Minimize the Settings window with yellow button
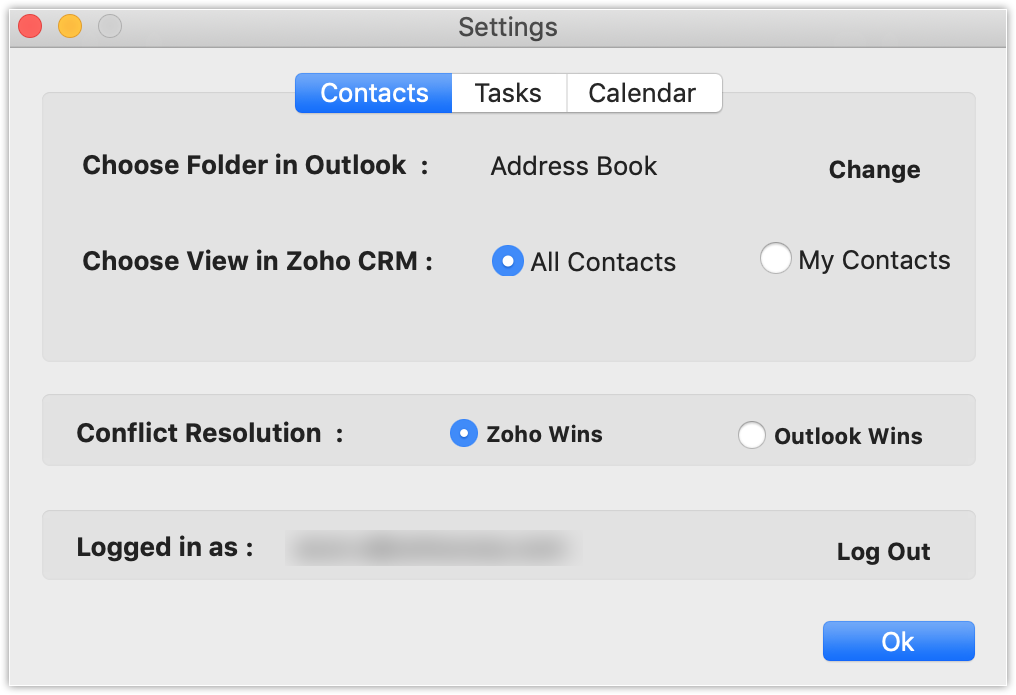 point(70,27)
